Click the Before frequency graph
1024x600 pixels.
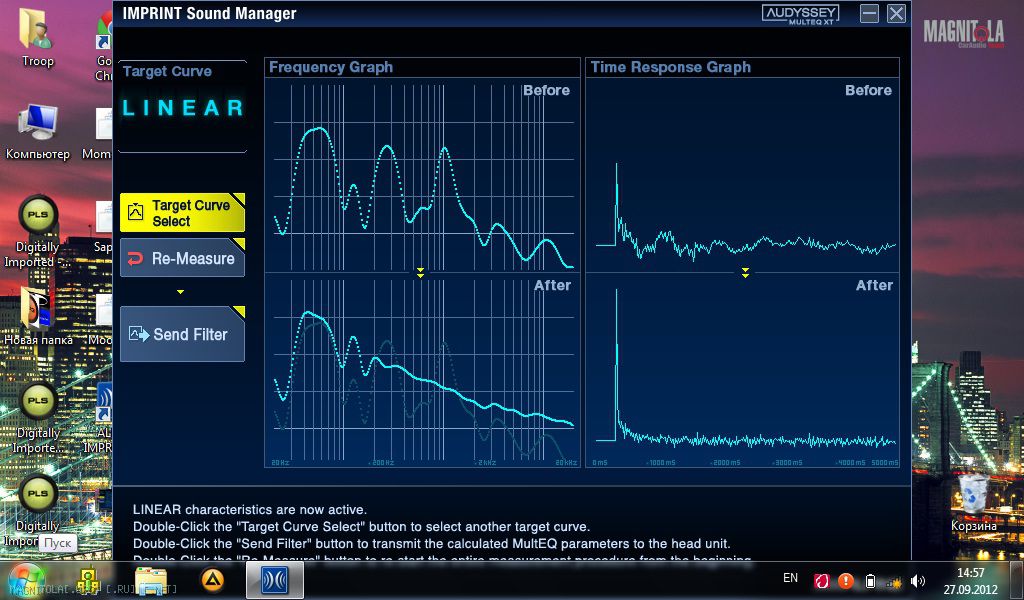[422, 175]
